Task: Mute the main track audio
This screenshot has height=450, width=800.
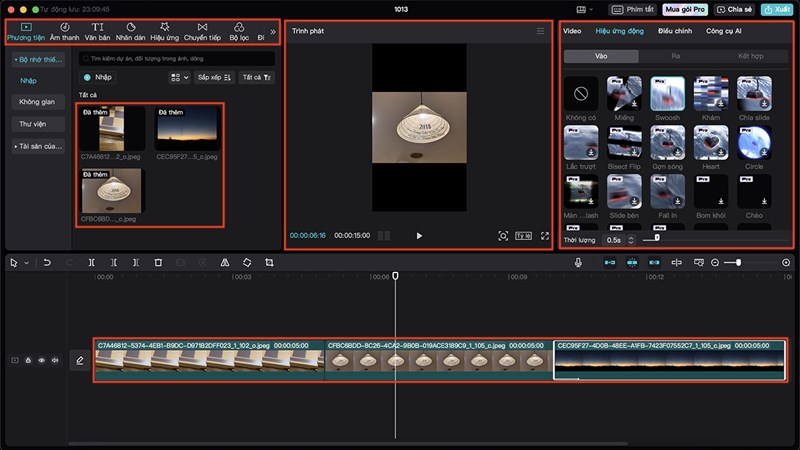Action: (x=54, y=360)
